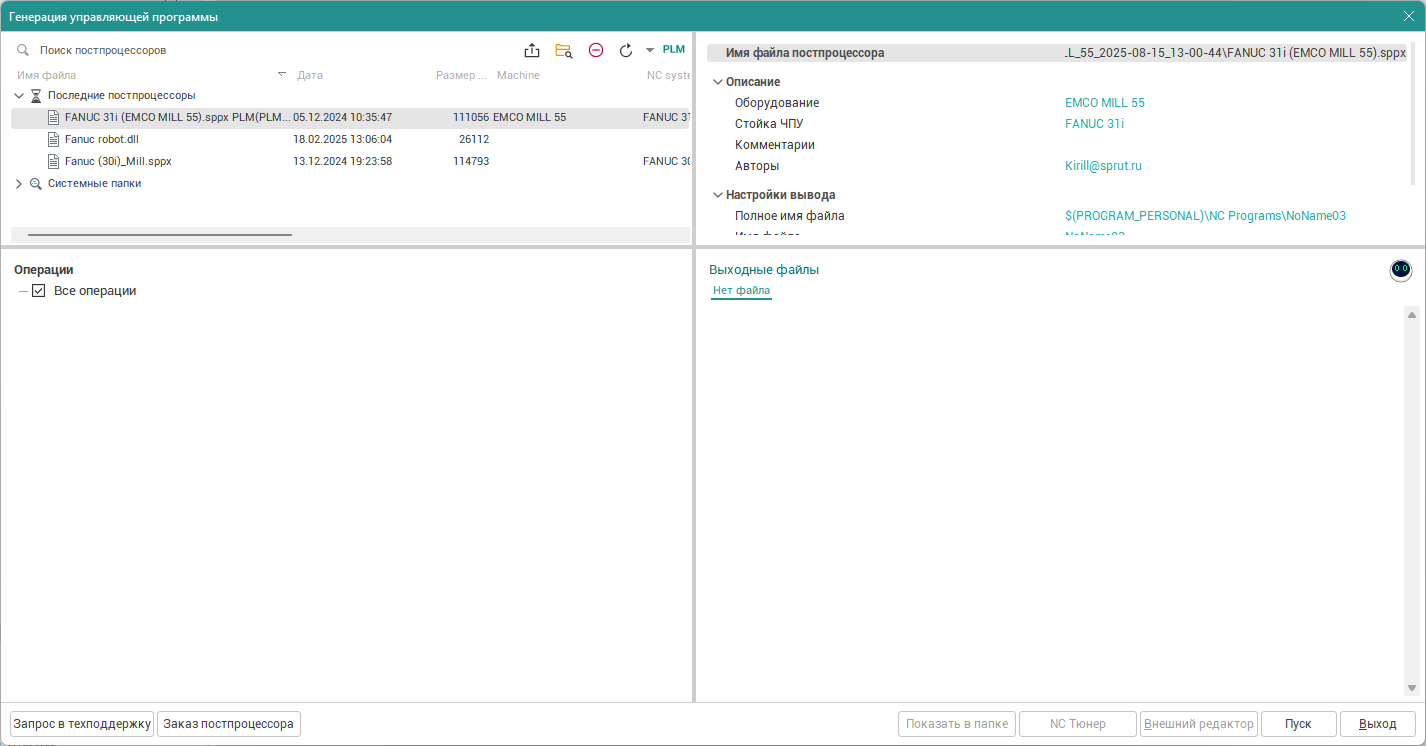Select the 'Нет файла' tab
The width and height of the screenshot is (1426, 746).
[741, 291]
